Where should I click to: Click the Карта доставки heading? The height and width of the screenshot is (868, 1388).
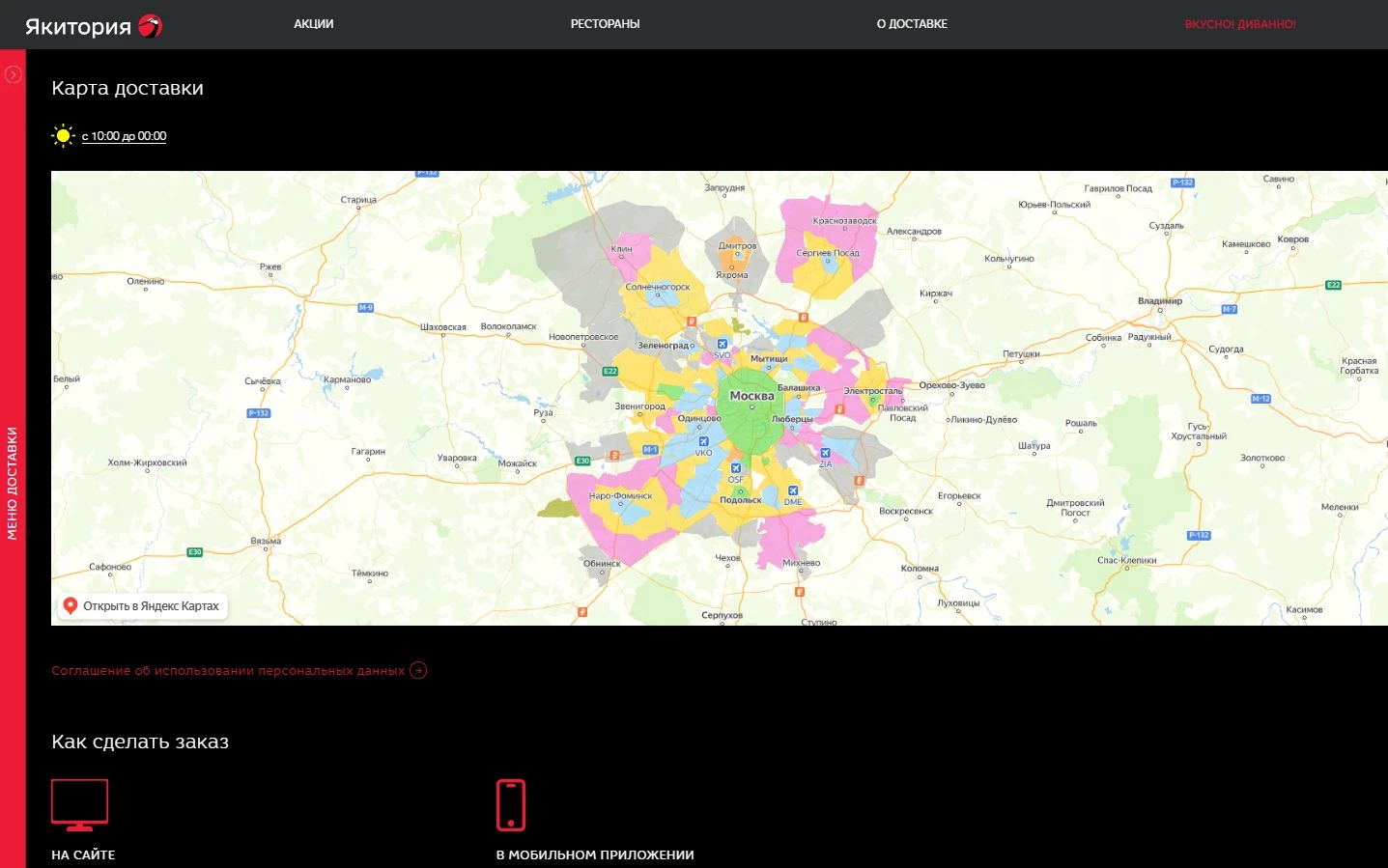click(127, 88)
